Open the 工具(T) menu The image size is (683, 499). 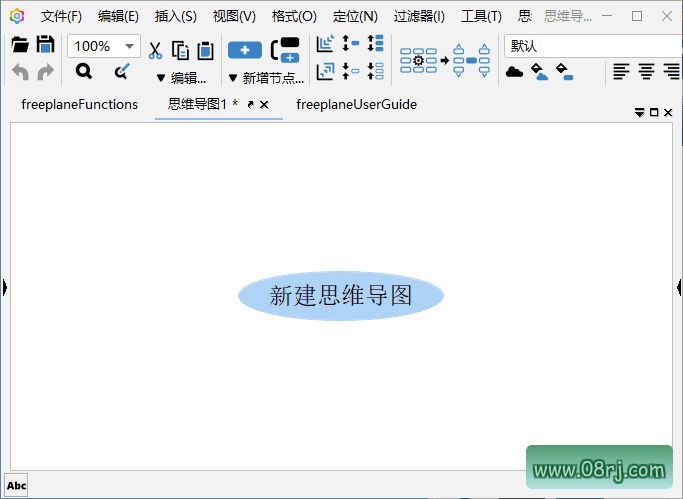(x=481, y=17)
